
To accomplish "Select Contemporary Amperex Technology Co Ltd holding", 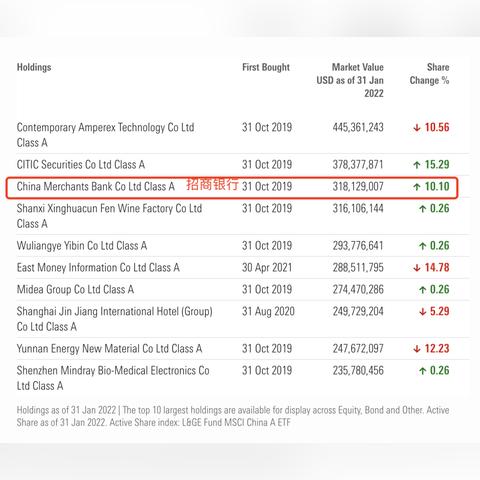I will click(105, 135).
